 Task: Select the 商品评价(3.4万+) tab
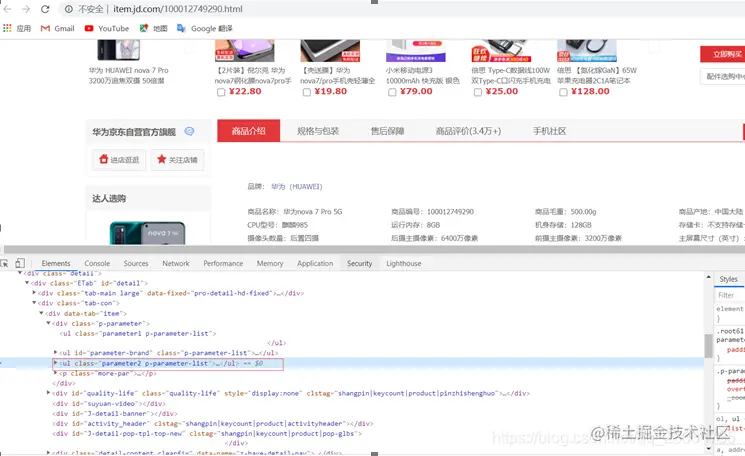pos(468,131)
